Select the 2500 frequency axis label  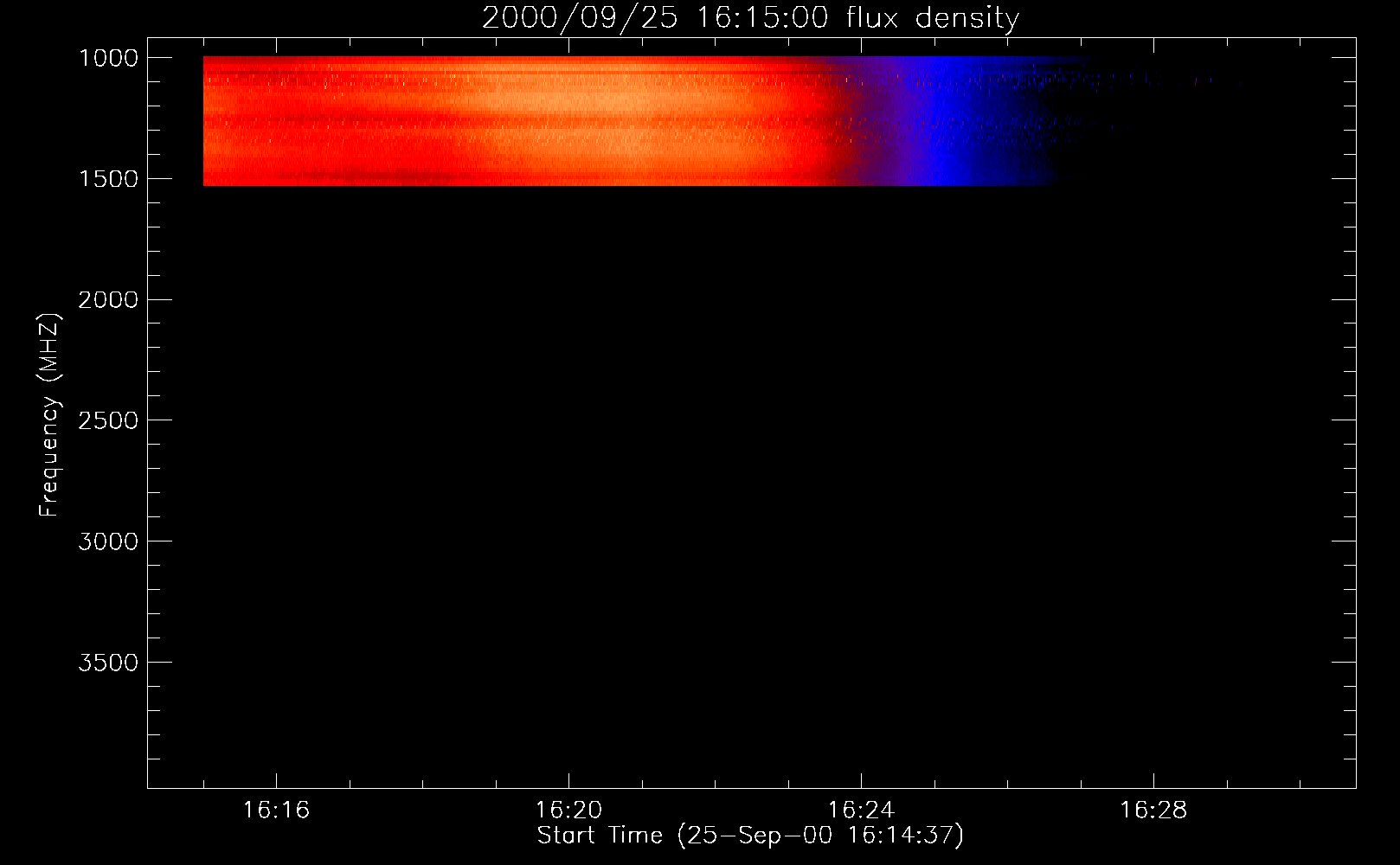108,420
